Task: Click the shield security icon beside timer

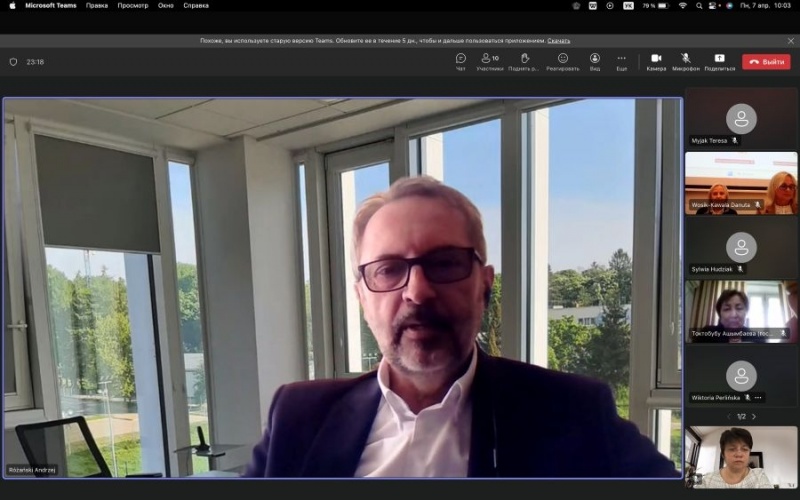Action: [x=13, y=62]
